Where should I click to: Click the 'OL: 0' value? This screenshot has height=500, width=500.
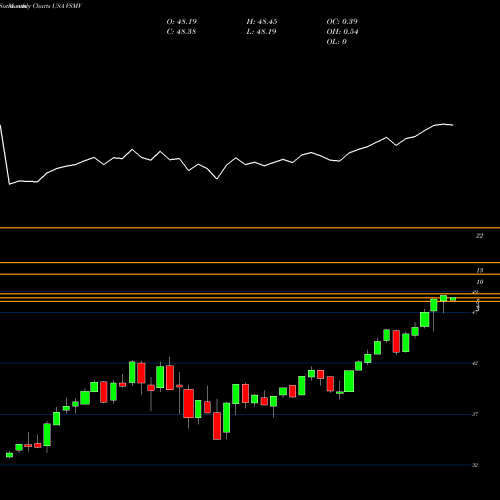click(x=337, y=42)
